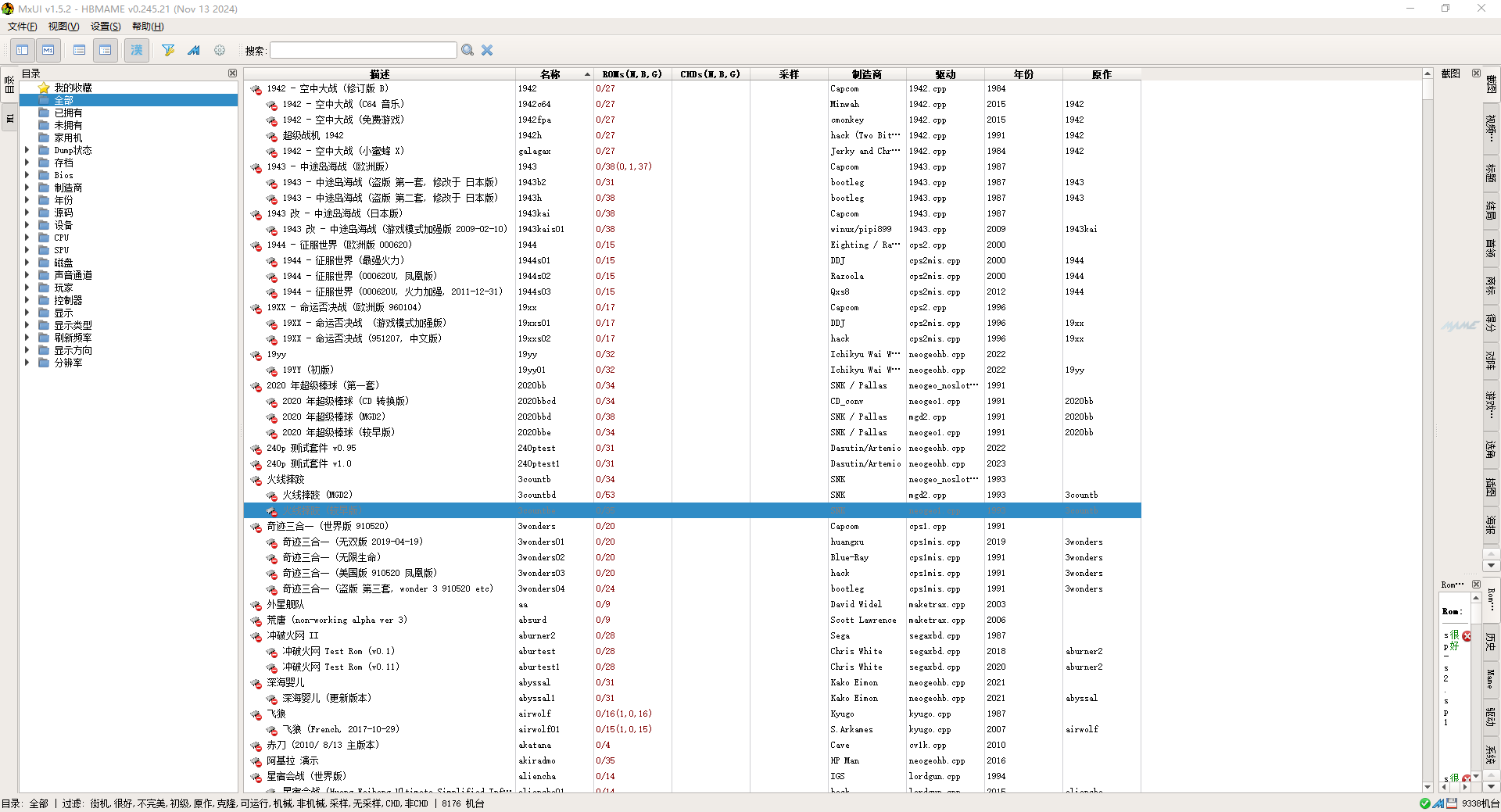Toggle the M1 info panel toolbar button
The width and height of the screenshot is (1501, 812).
pos(48,50)
